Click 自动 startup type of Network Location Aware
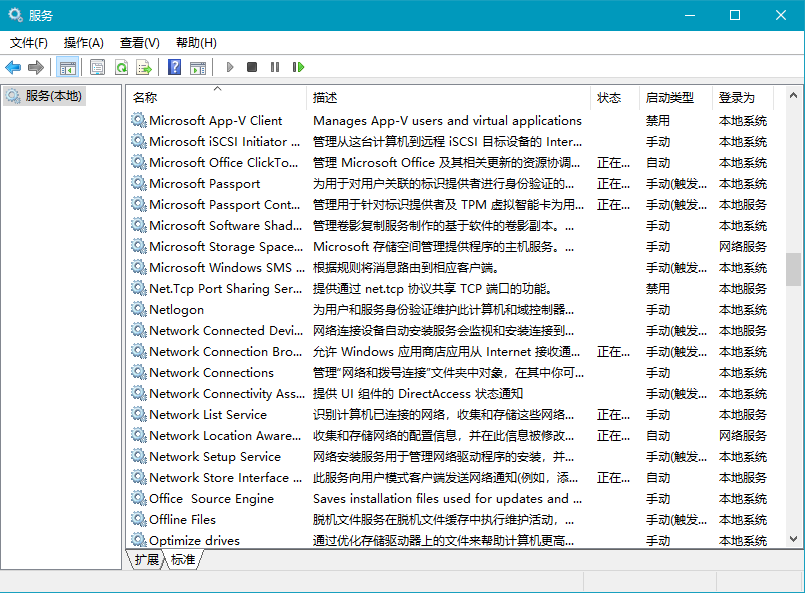Screen dimensions: 805x593 coord(658,435)
